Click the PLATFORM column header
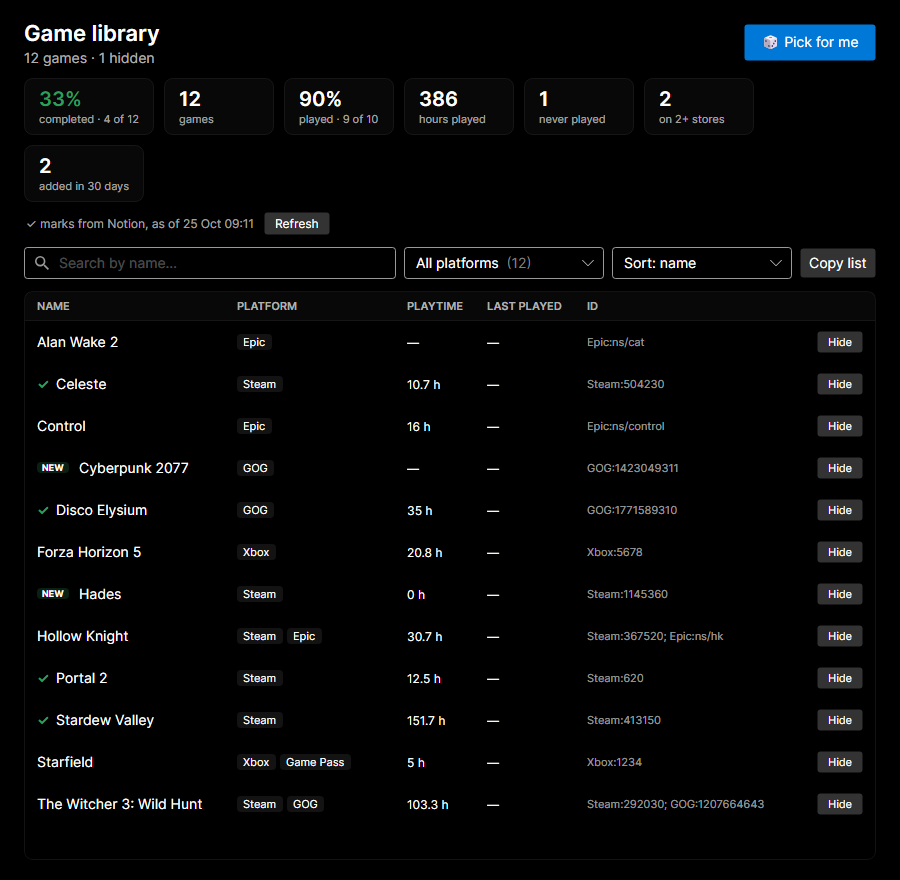 [267, 306]
